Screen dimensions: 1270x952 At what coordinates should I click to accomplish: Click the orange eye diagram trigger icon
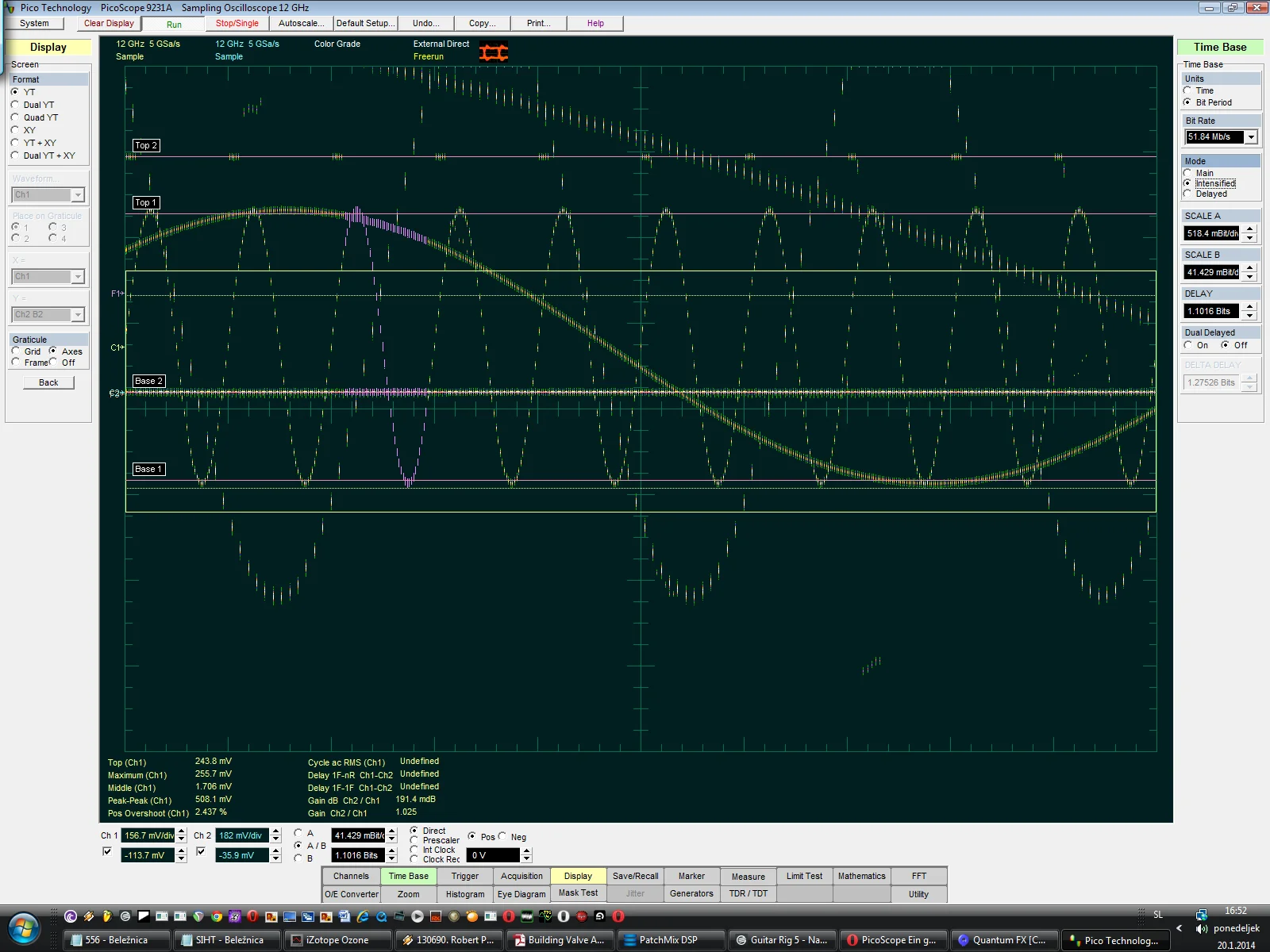click(493, 52)
